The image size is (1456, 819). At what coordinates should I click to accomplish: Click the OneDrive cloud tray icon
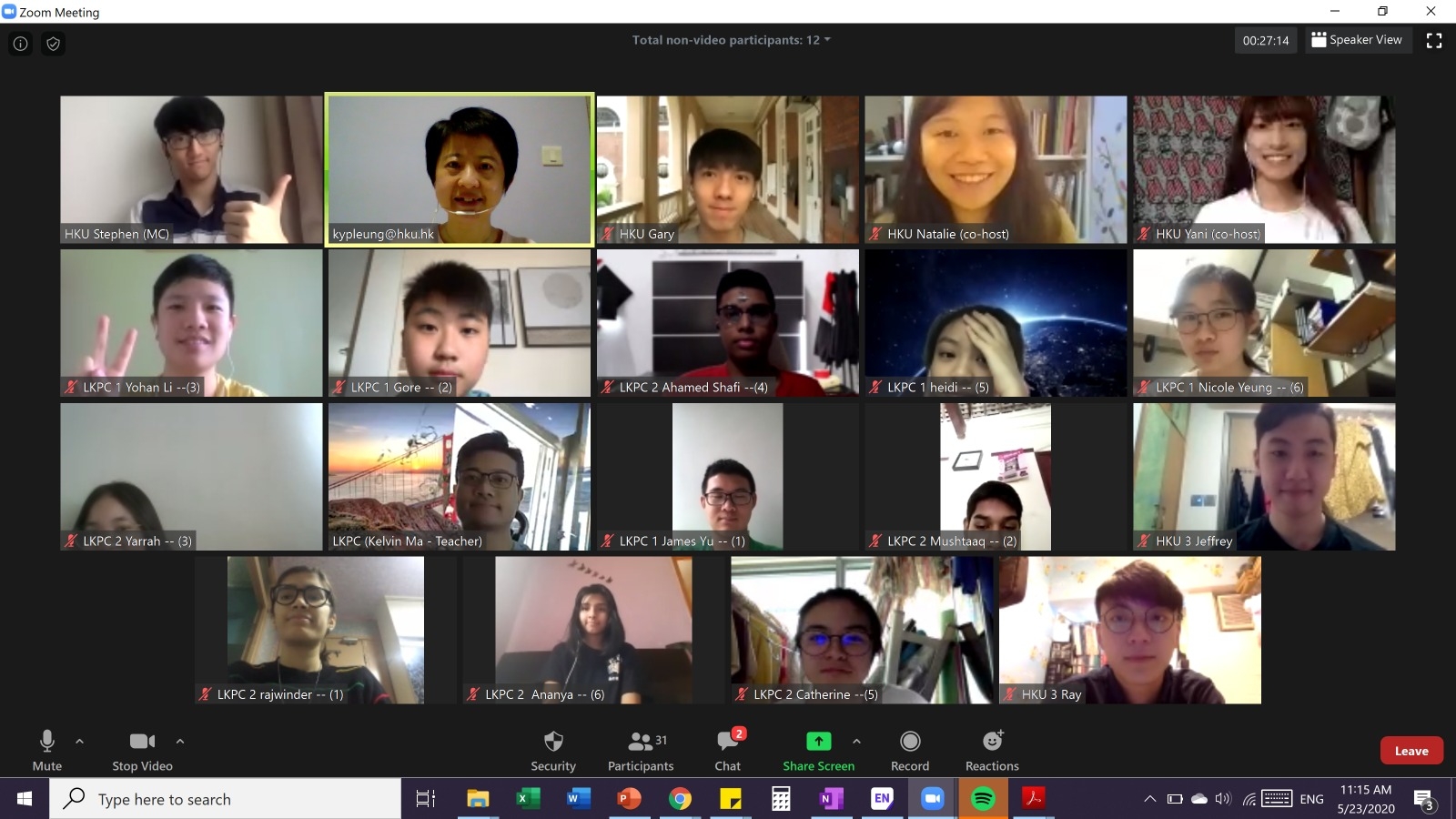1199,799
